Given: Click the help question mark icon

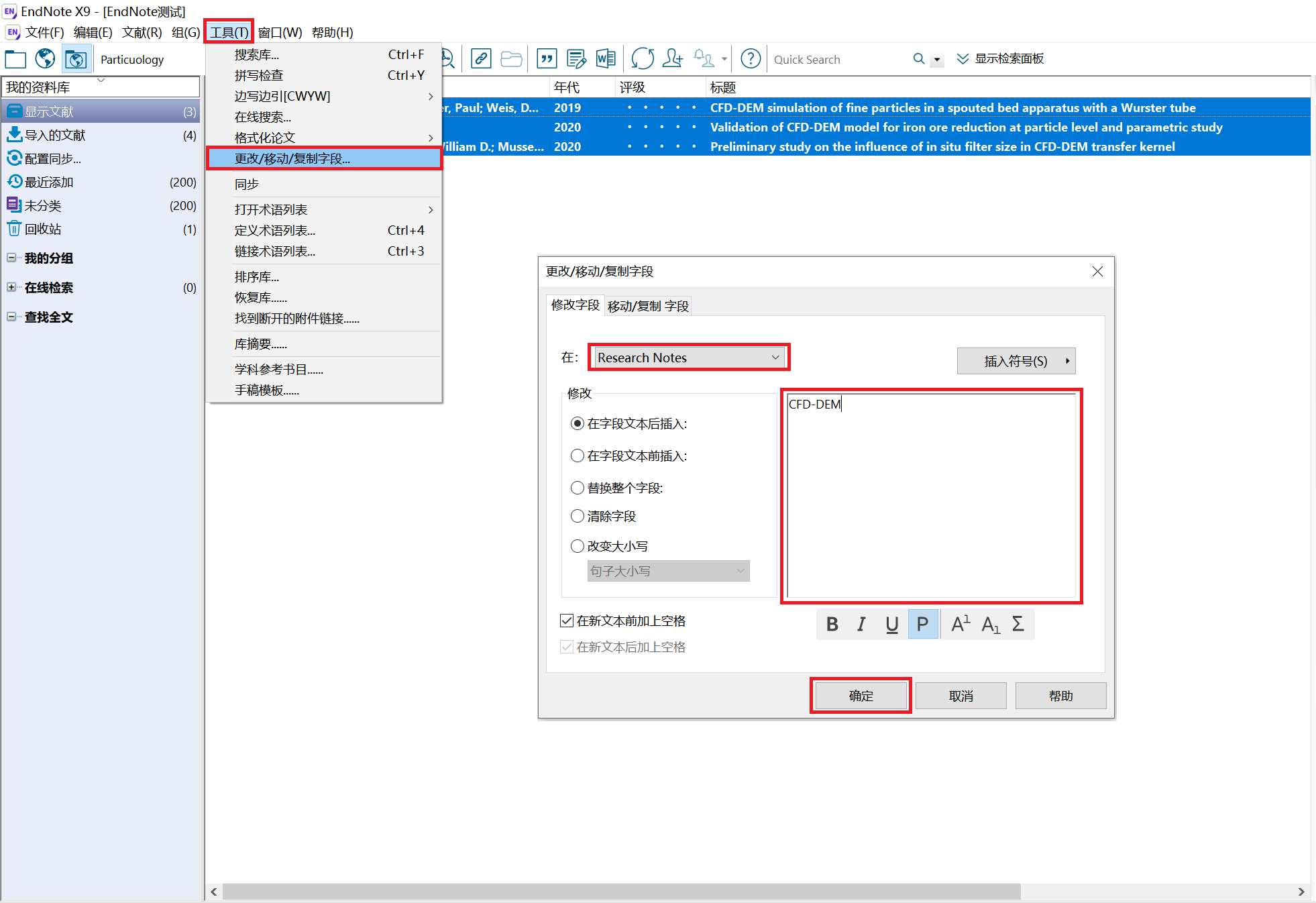Looking at the screenshot, I should 750,59.
